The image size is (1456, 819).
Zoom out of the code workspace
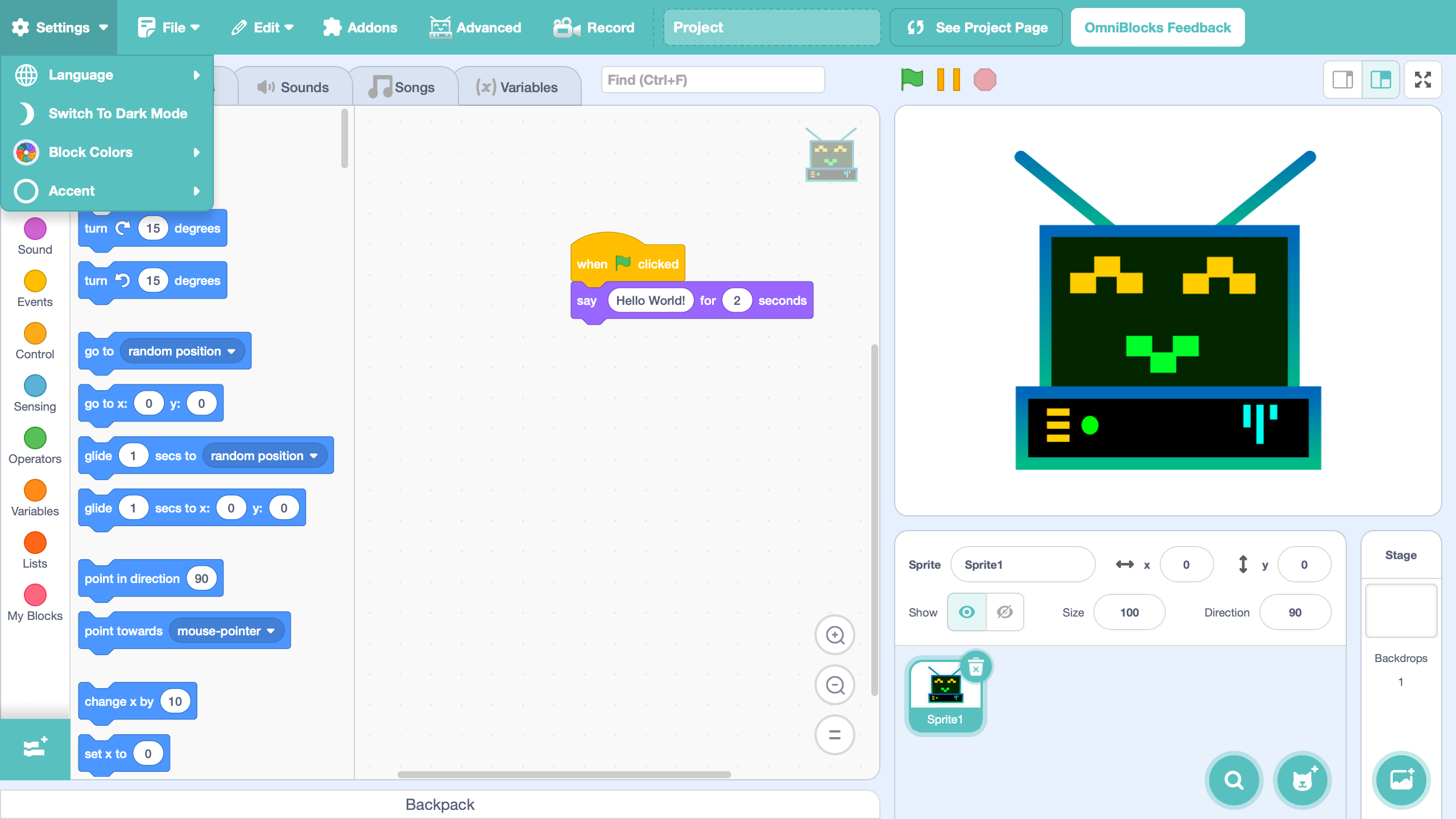[834, 685]
